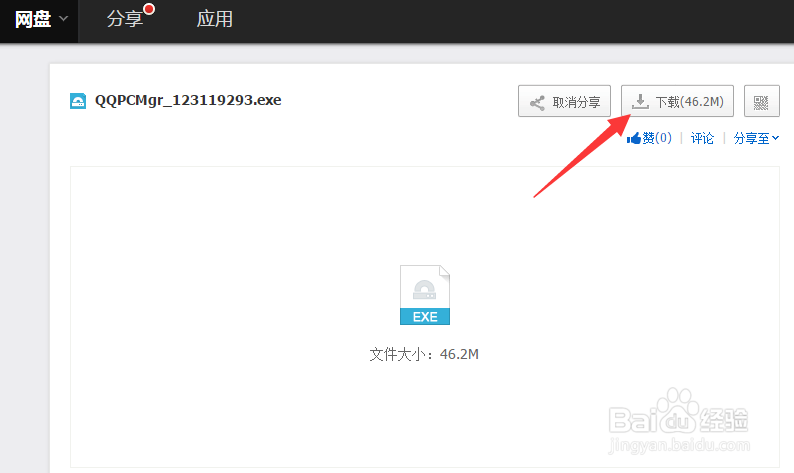This screenshot has width=794, height=473.
Task: Click the share icon inside 取消分享
Action: 537,102
